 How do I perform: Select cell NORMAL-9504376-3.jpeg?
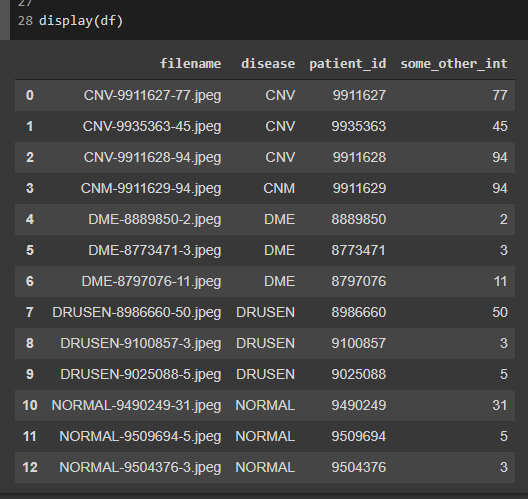140,467
